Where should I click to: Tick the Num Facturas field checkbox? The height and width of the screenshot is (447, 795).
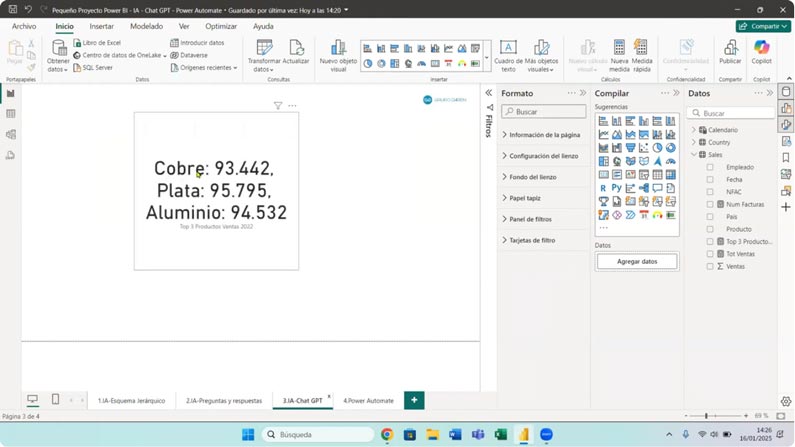click(710, 204)
